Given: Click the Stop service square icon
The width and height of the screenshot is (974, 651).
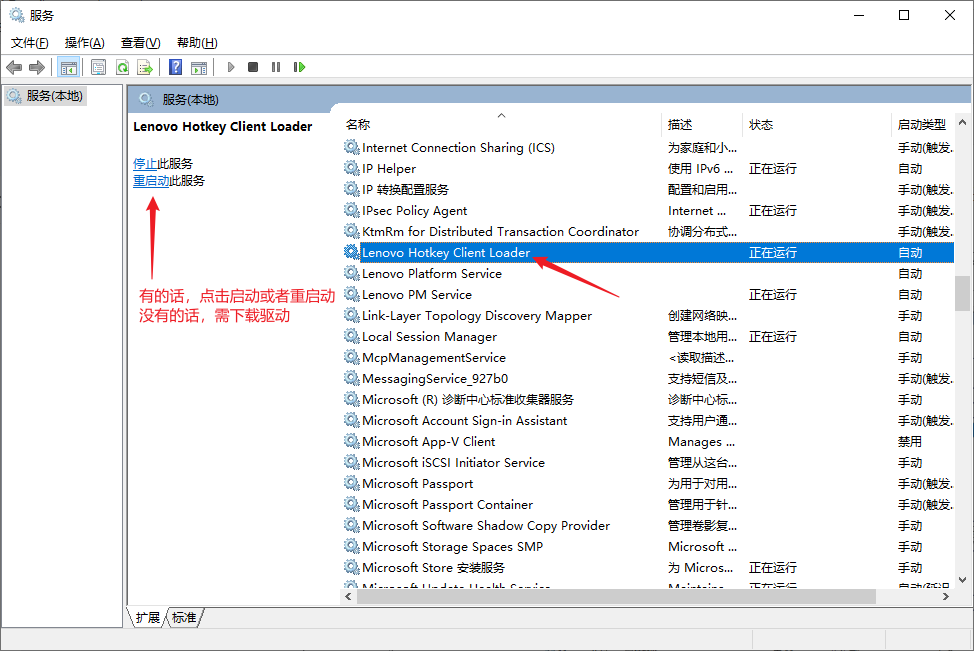Looking at the screenshot, I should point(253,67).
